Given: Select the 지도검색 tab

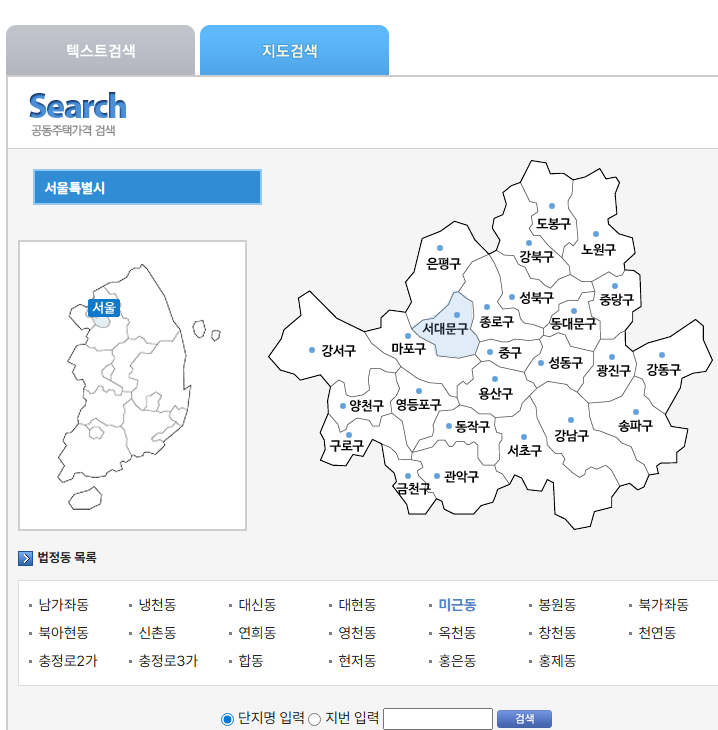Looking at the screenshot, I should click(294, 50).
